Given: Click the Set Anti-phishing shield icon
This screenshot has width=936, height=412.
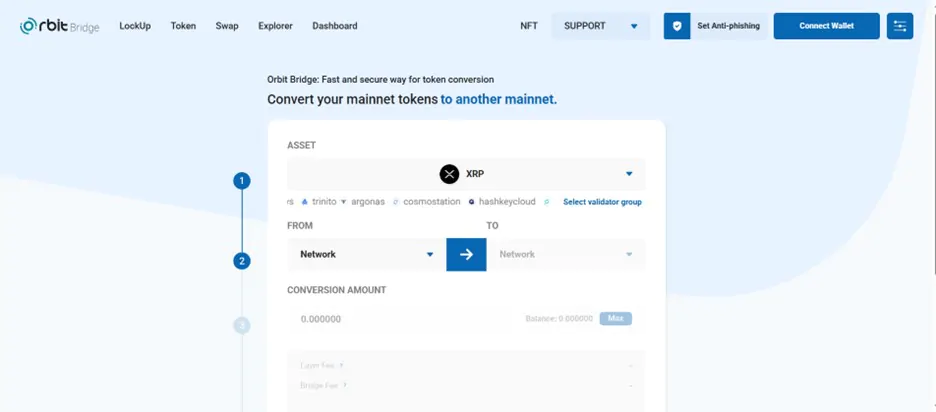Looking at the screenshot, I should tap(677, 26).
